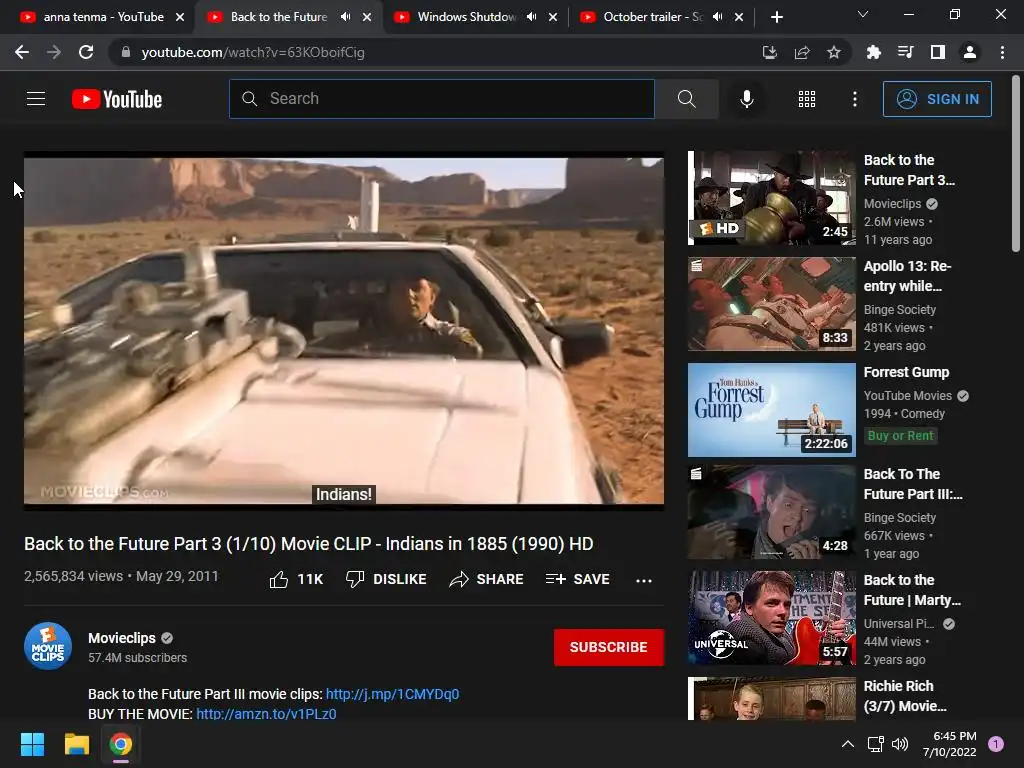
Task: Click install app icon in address bar
Action: 770,52
